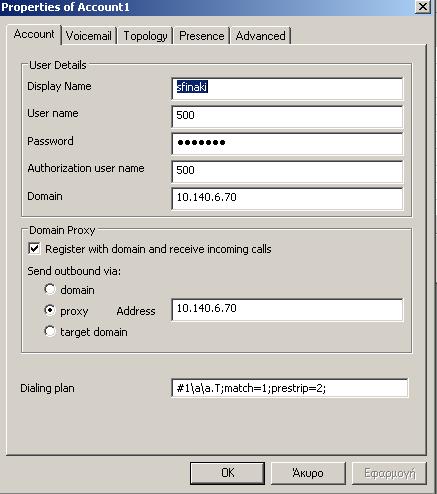Select the Account tab
Viewport: 437px width, 494px height.
[34, 34]
